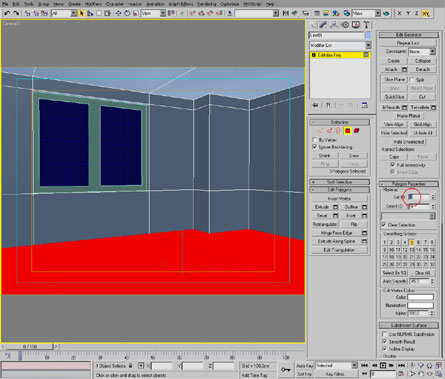445x379 pixels.
Task: Open the Motion command panel tab
Action: tap(345, 25)
